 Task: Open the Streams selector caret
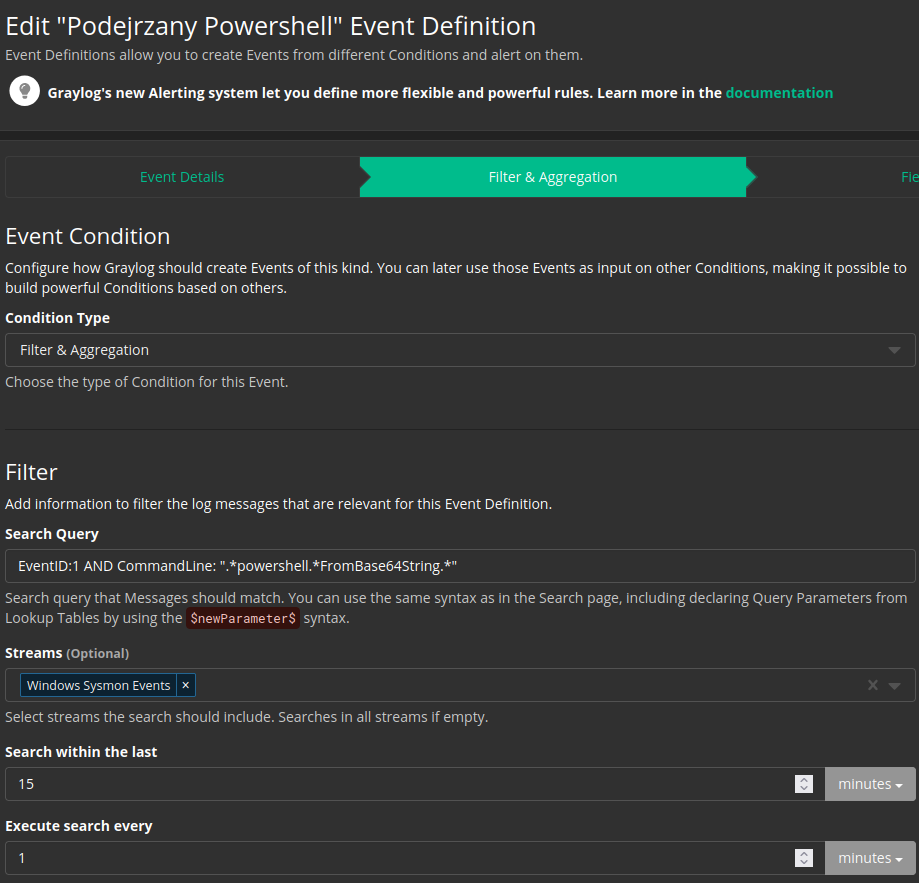[893, 685]
